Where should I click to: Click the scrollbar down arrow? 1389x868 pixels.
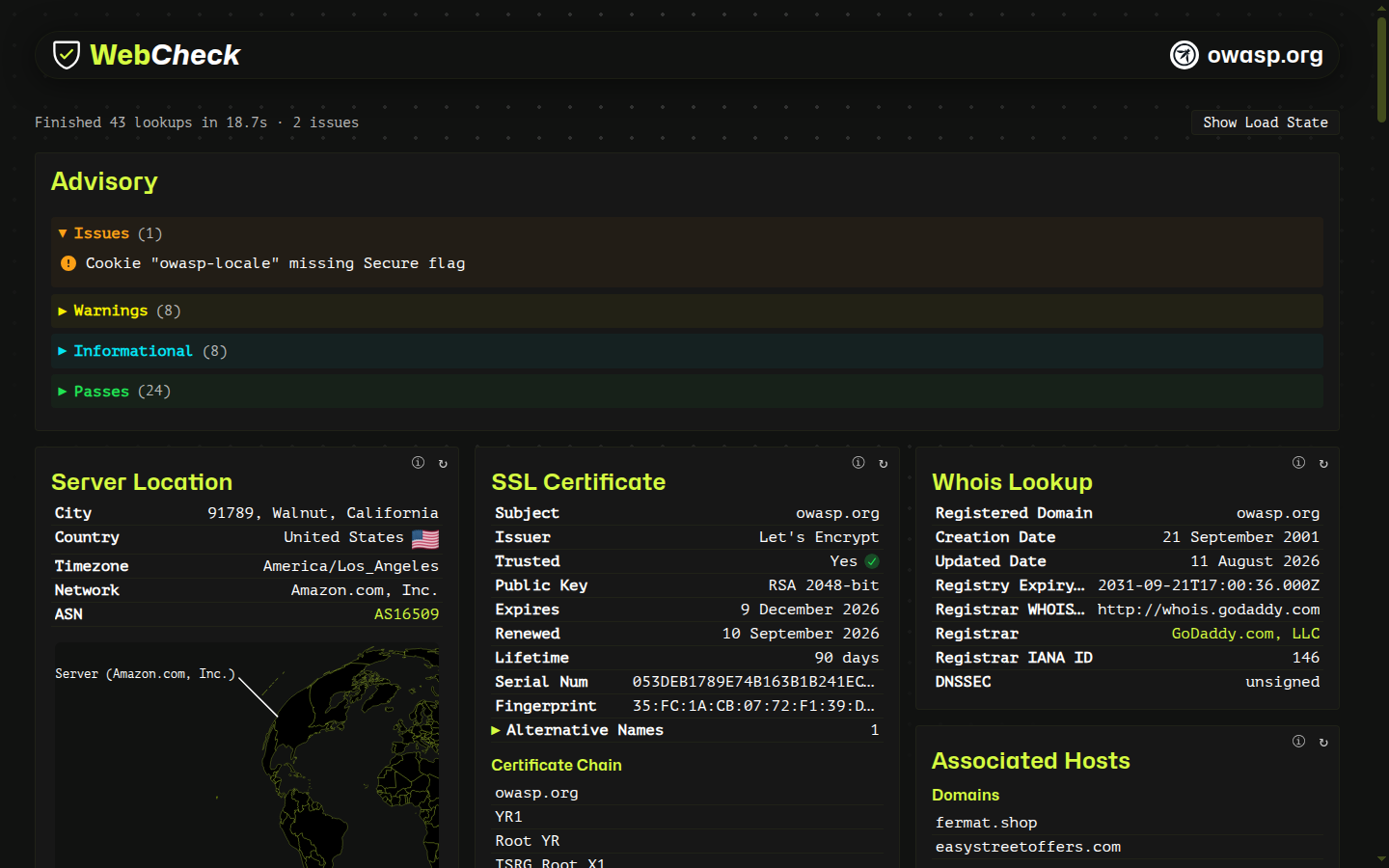(x=1381, y=858)
